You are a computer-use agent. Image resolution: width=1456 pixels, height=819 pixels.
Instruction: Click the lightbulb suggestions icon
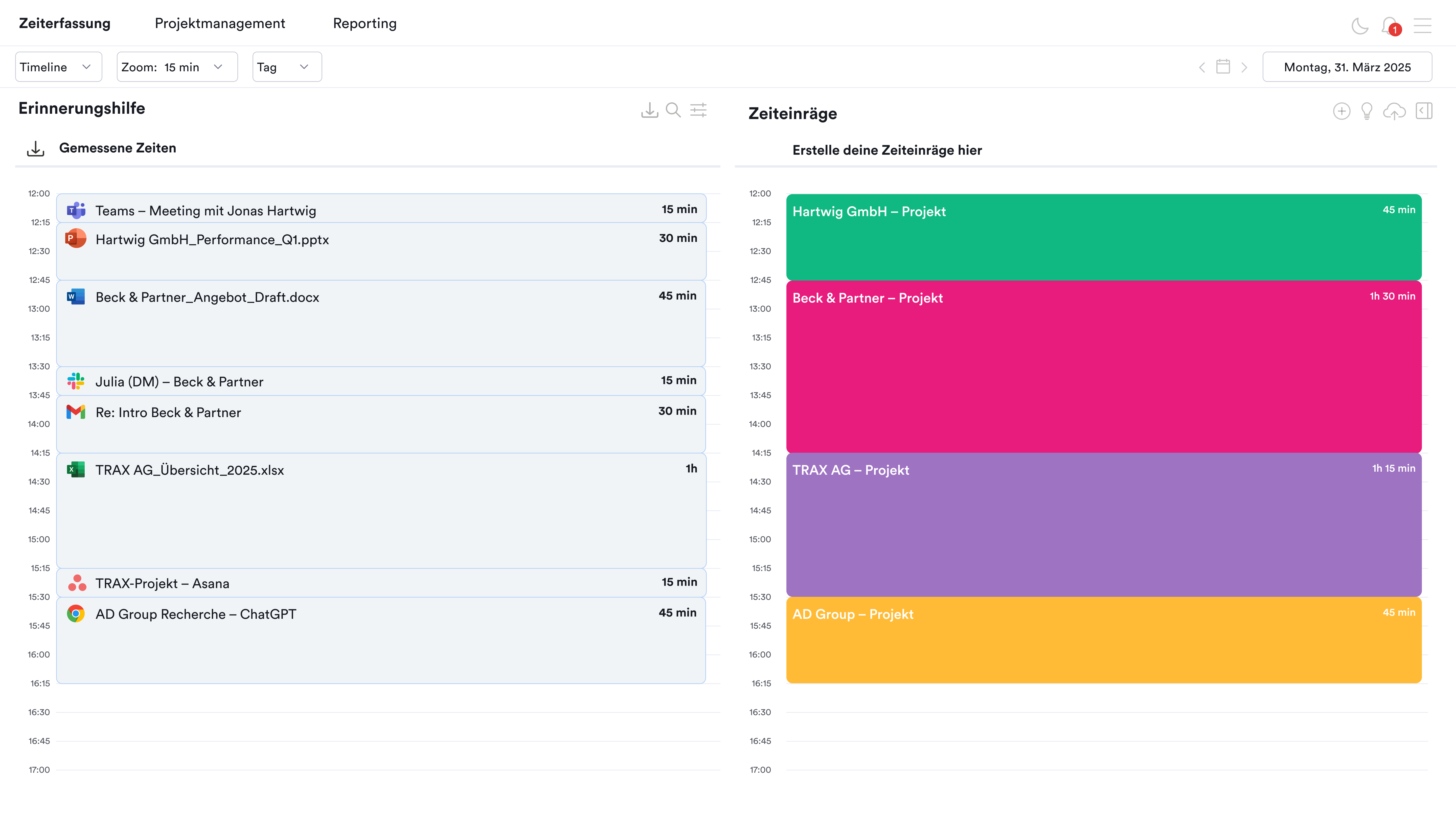click(1367, 111)
